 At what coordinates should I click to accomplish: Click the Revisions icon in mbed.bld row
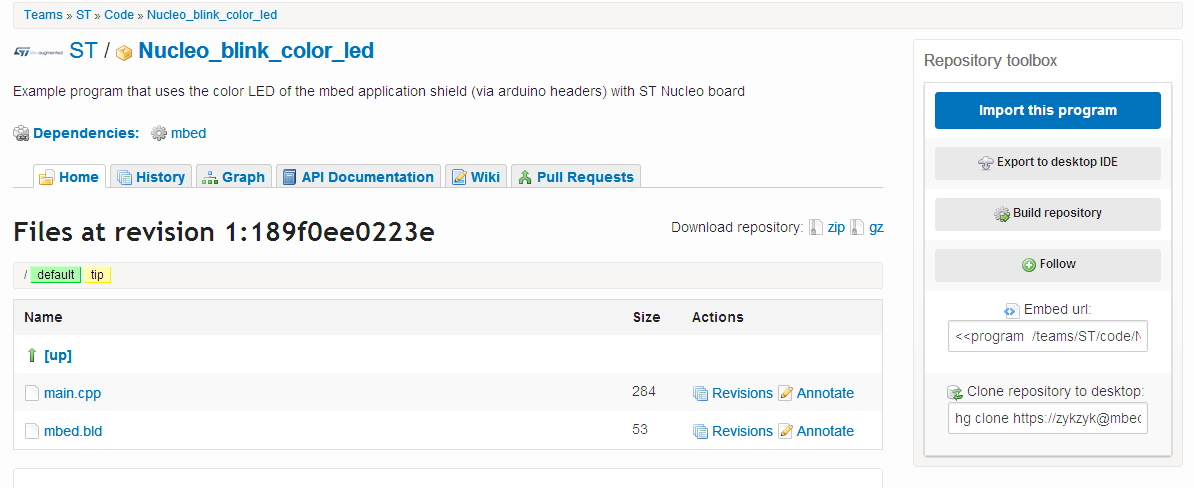701,432
